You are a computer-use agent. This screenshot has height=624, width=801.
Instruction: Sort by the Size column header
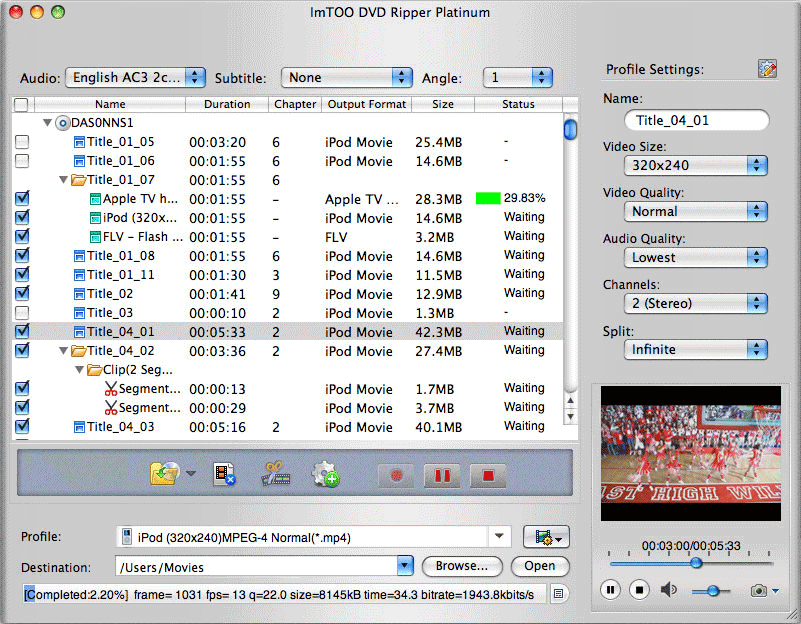442,104
